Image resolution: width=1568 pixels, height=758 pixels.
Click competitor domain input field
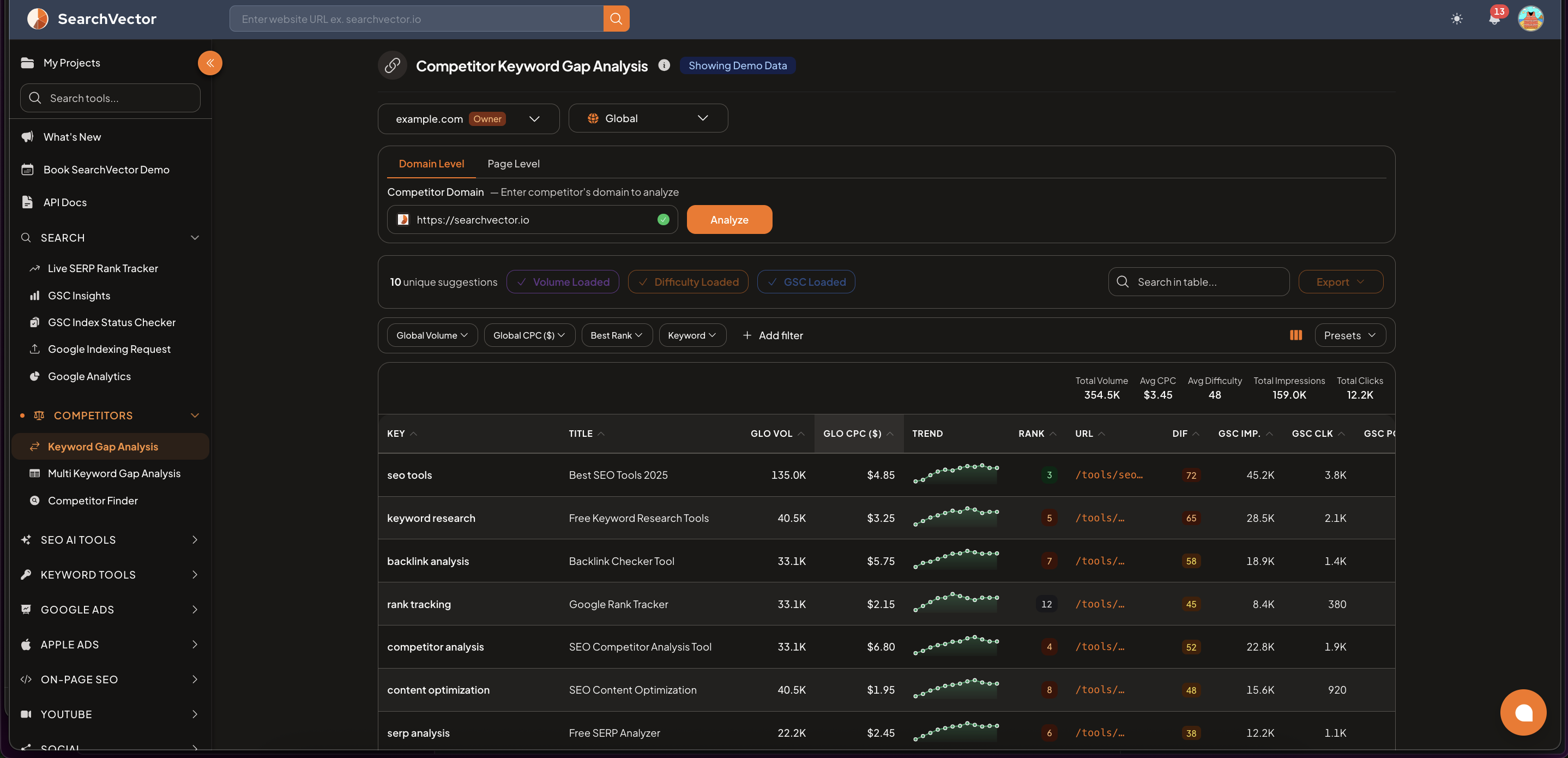(x=532, y=220)
